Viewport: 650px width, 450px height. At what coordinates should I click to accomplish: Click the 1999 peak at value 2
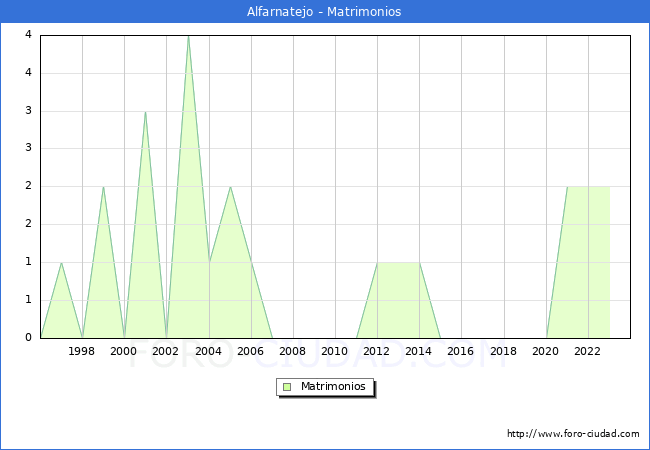pos(103,187)
